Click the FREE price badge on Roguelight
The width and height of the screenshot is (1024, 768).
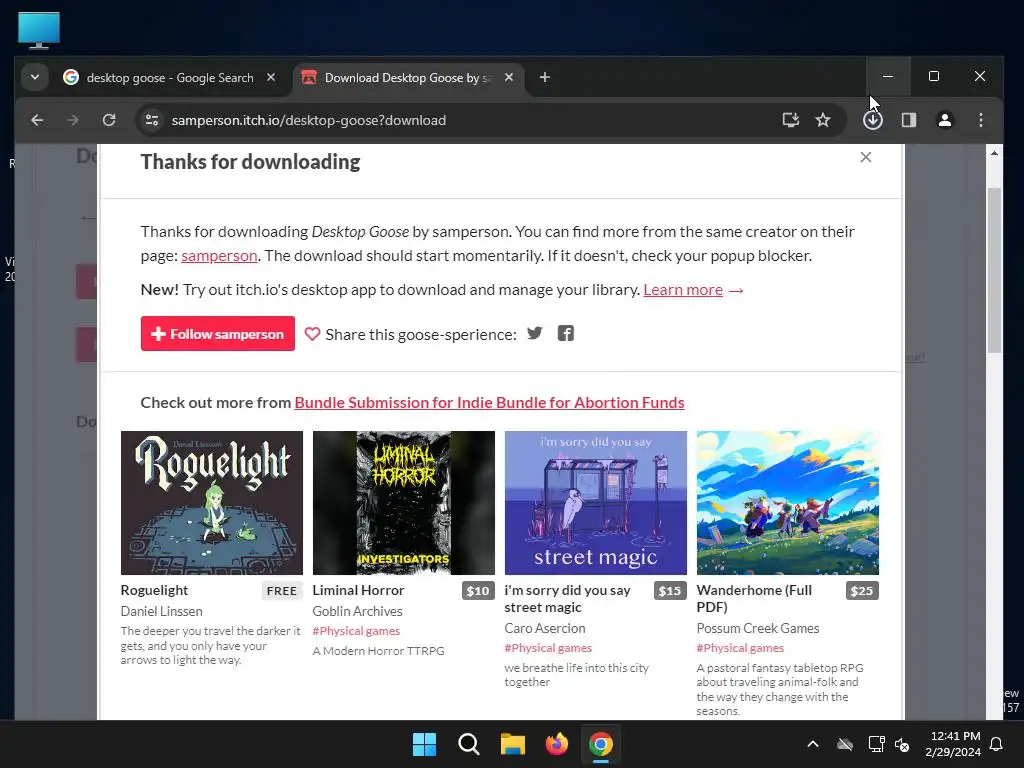coord(281,590)
